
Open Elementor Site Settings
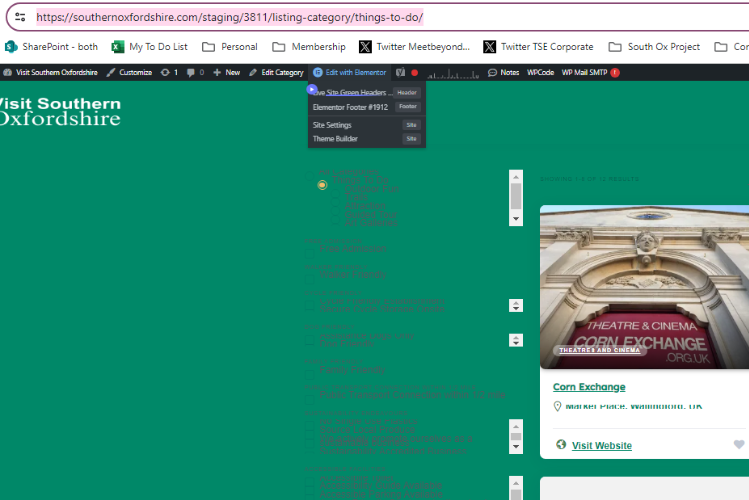[x=332, y=125]
